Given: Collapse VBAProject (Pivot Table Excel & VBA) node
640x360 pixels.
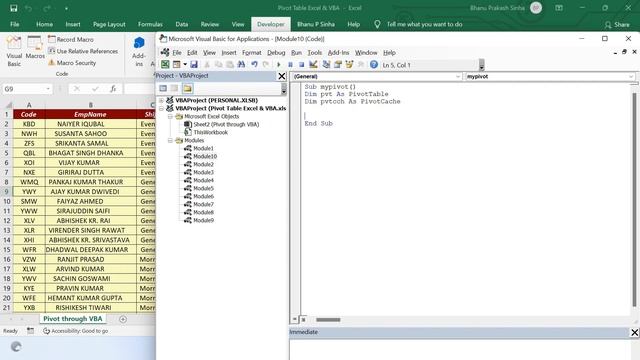Looking at the screenshot, I should [x=161, y=108].
